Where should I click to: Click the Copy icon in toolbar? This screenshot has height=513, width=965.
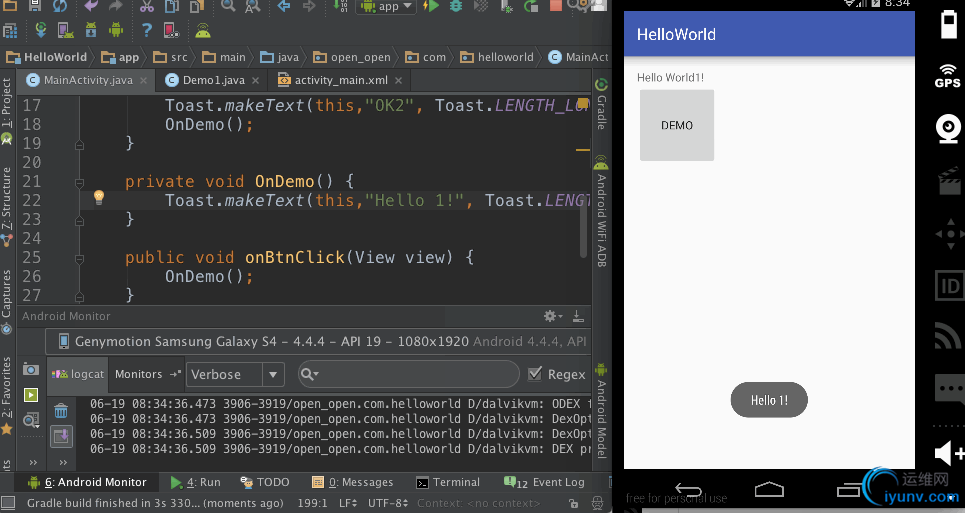click(x=172, y=6)
